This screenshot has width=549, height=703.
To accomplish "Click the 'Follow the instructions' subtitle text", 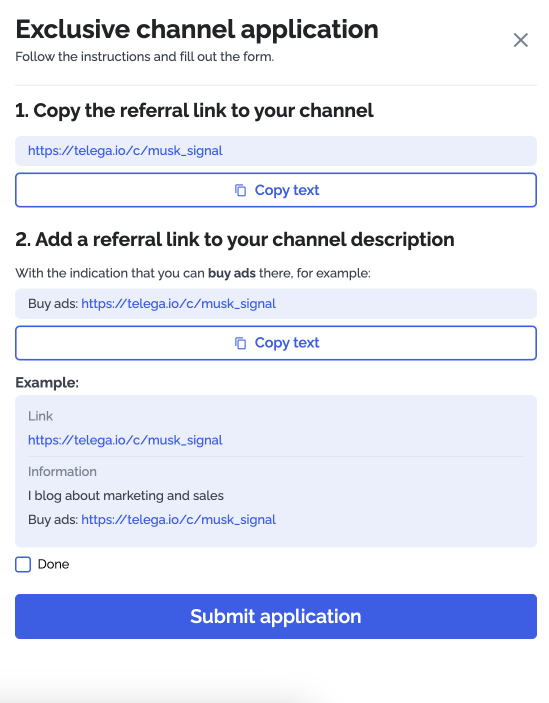I will 144,57.
